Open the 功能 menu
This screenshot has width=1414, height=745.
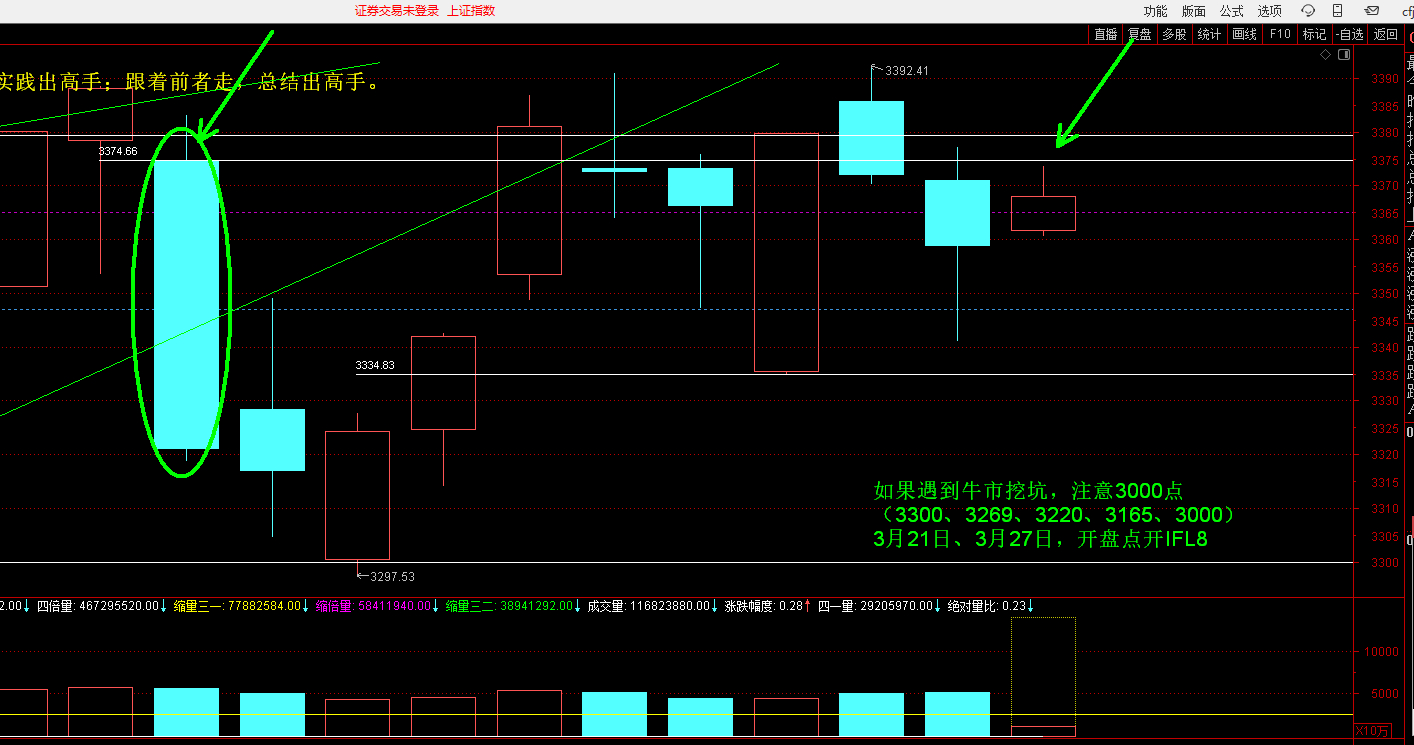coord(1155,11)
